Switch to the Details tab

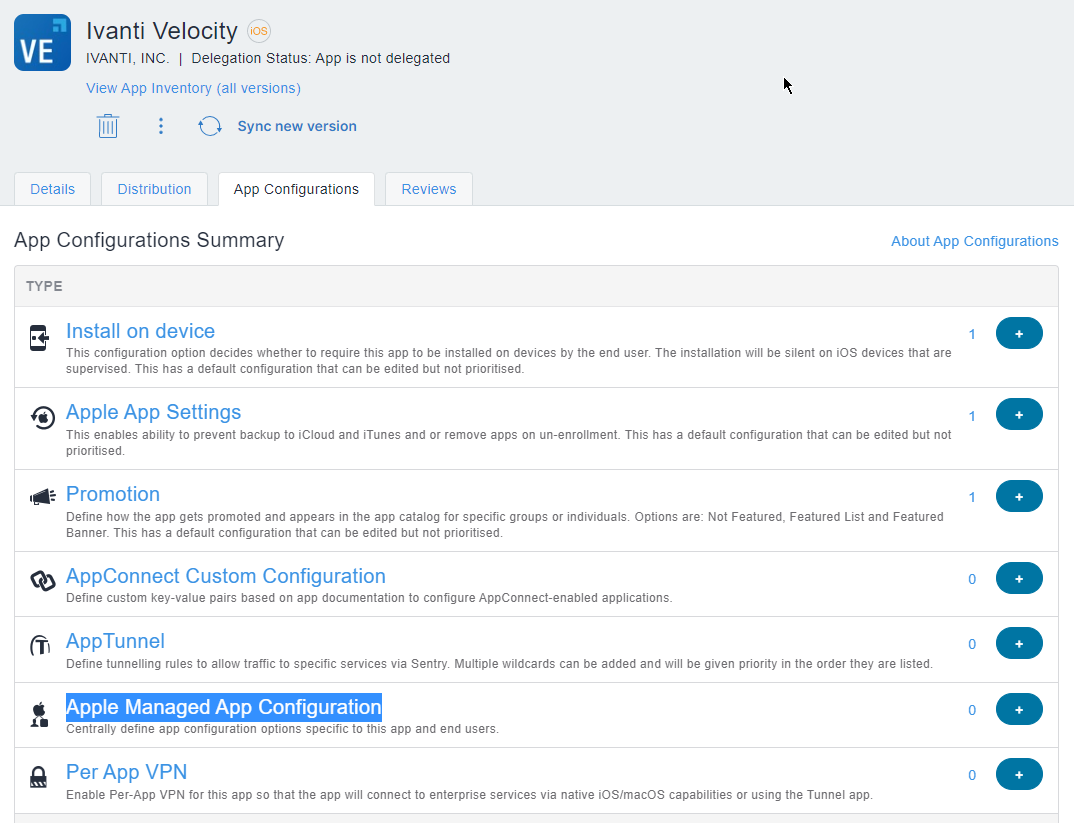tap(52, 189)
